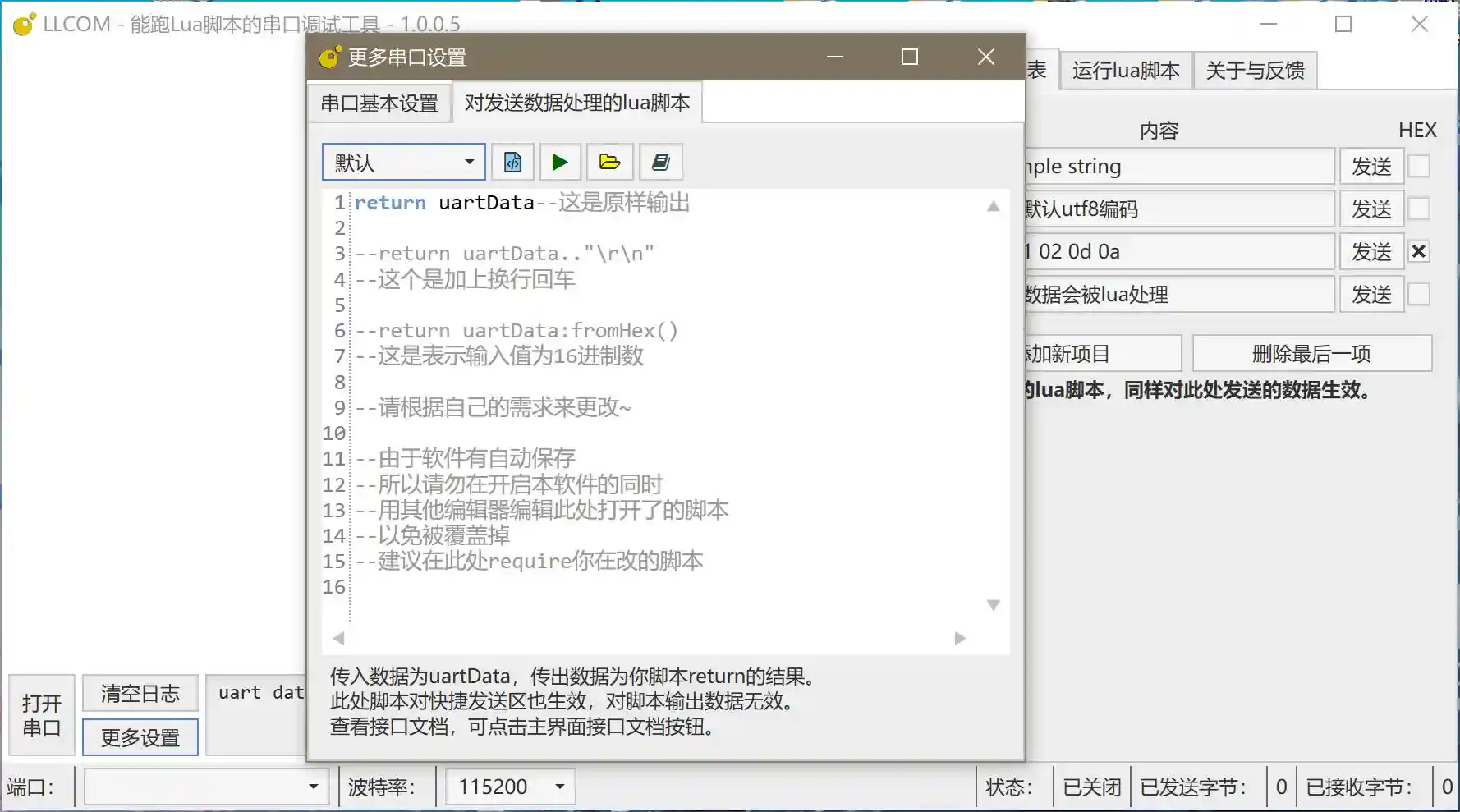The image size is (1460, 812).
Task: Enable HEX for the 'mple string' send row
Action: pyautogui.click(x=1420, y=166)
